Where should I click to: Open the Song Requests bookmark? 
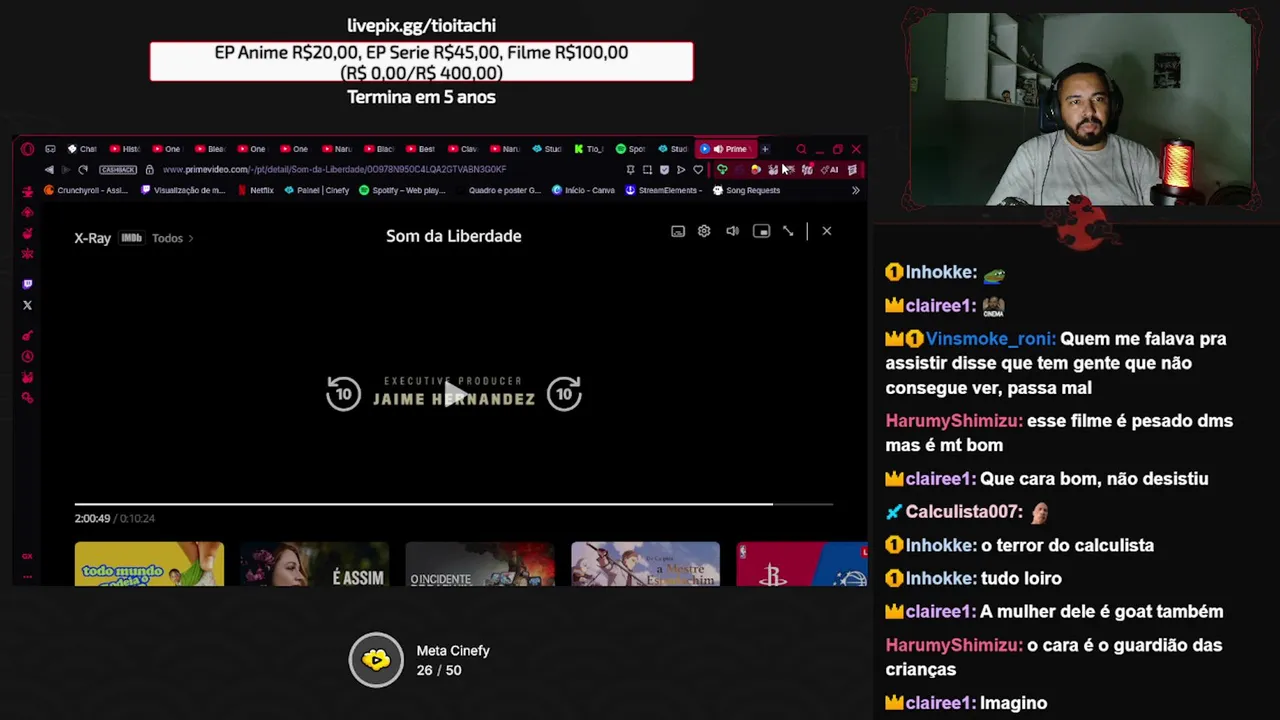click(746, 190)
